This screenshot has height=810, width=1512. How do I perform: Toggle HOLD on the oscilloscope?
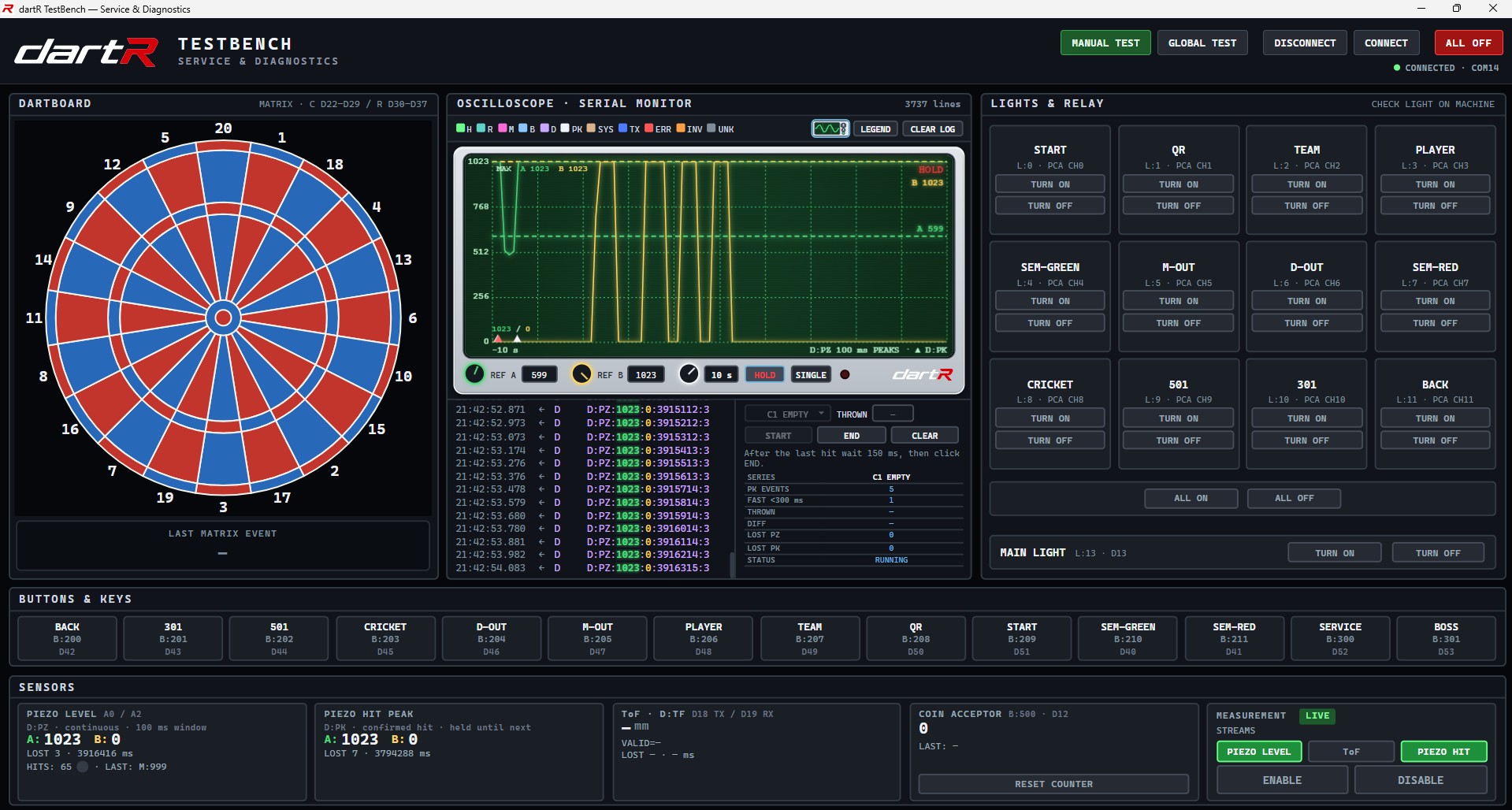[765, 375]
